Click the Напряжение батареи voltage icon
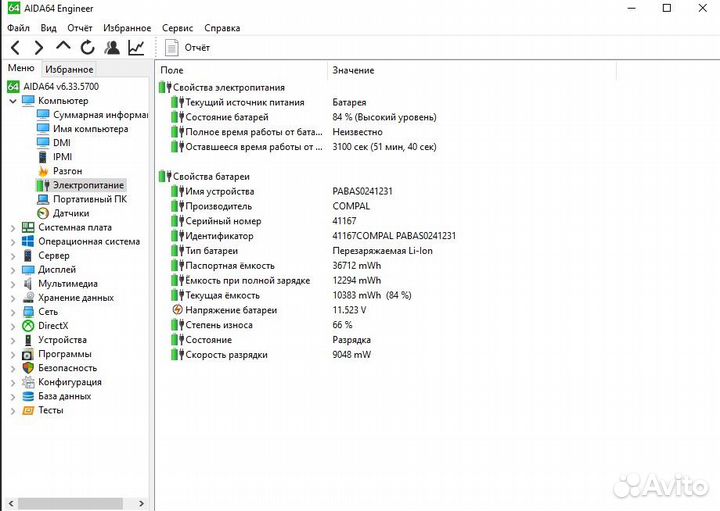Viewport: 720px width, 511px height. [x=177, y=310]
